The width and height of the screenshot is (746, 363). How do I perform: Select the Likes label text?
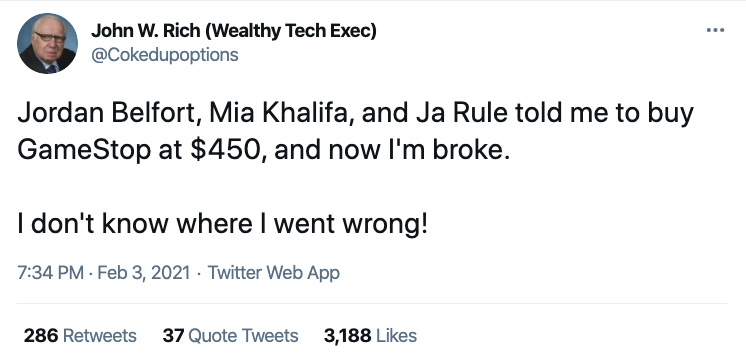point(396,336)
